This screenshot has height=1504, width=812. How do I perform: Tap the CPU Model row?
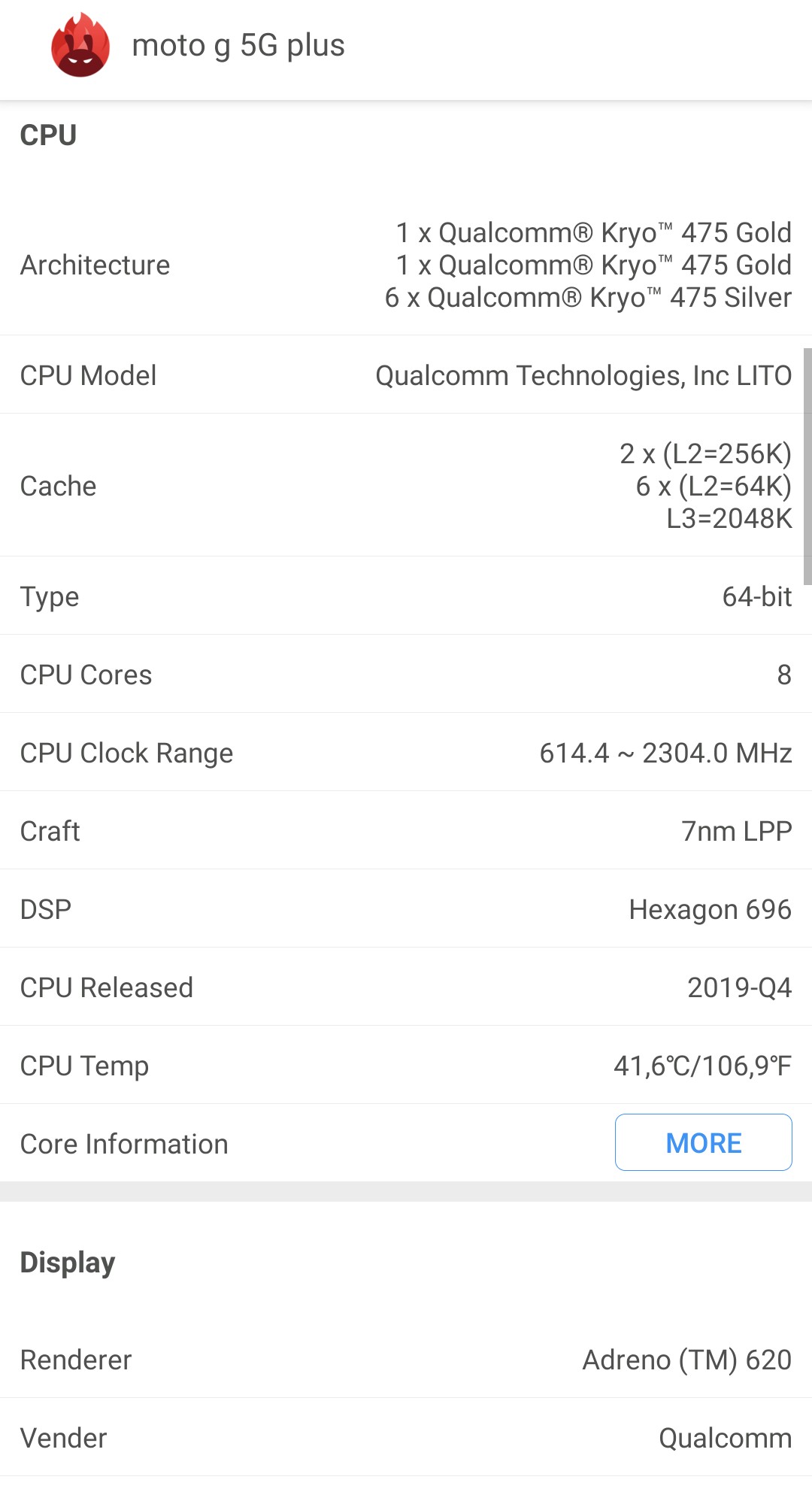coord(406,375)
